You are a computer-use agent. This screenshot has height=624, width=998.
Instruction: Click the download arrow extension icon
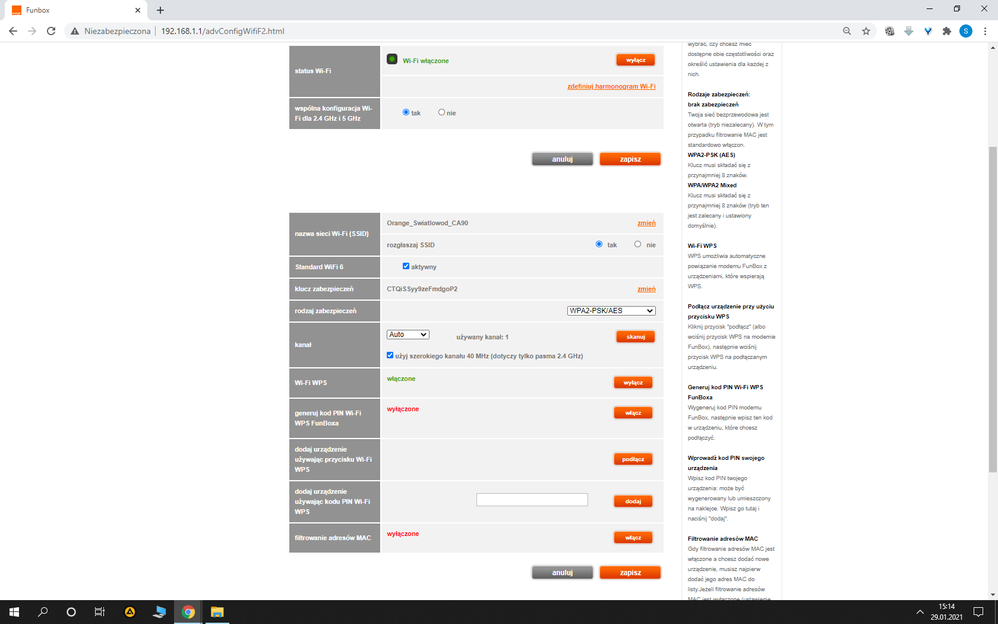click(x=908, y=31)
